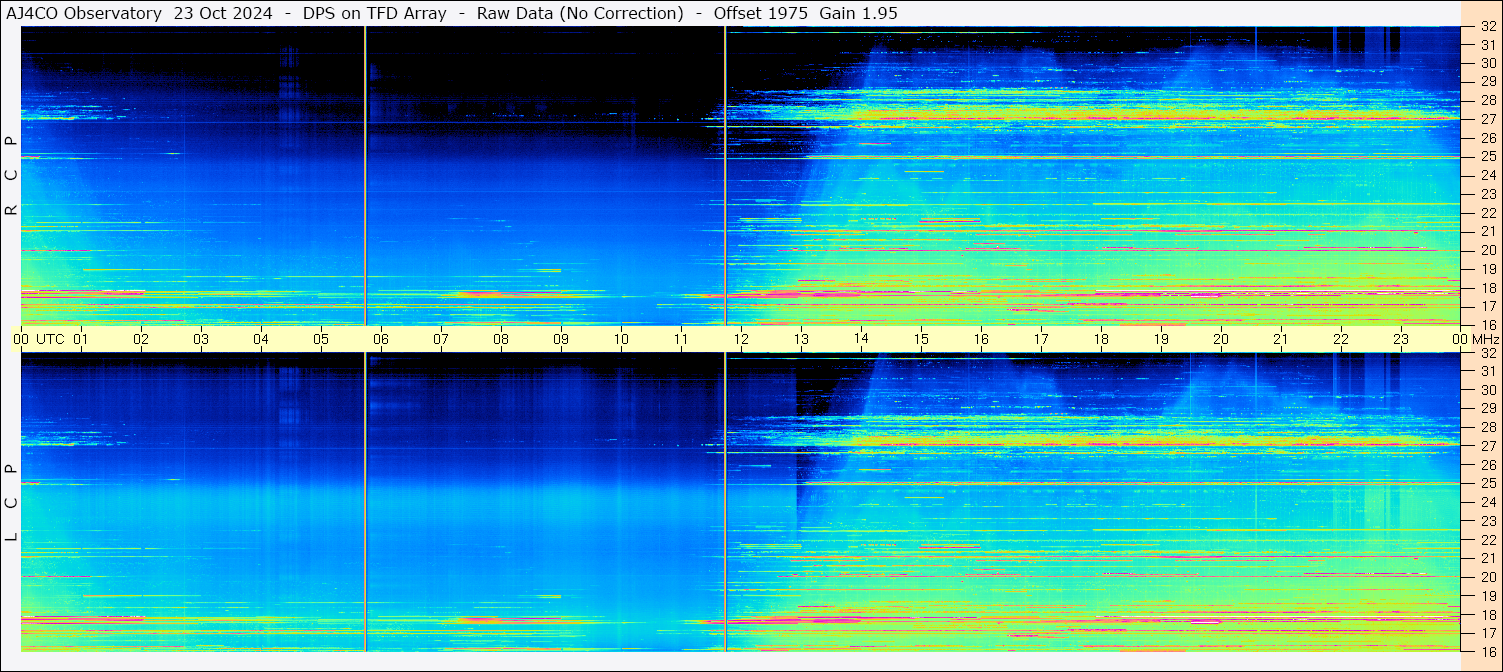The width and height of the screenshot is (1503, 672).
Task: Click the pink vertical line near 06 UTC in LCP
Action: coord(365,500)
